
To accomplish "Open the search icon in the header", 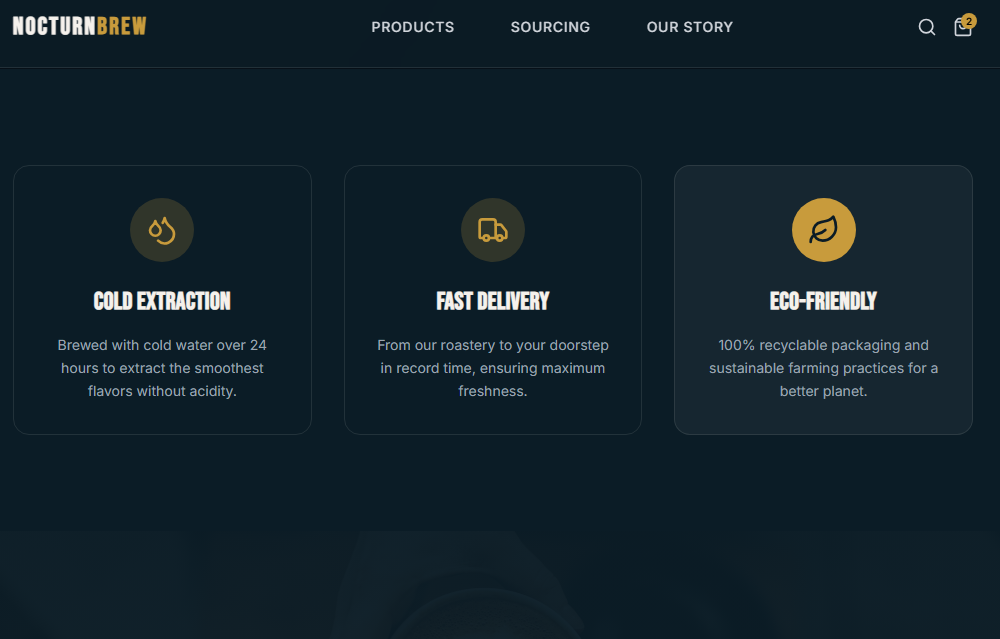I will pyautogui.click(x=927, y=27).
